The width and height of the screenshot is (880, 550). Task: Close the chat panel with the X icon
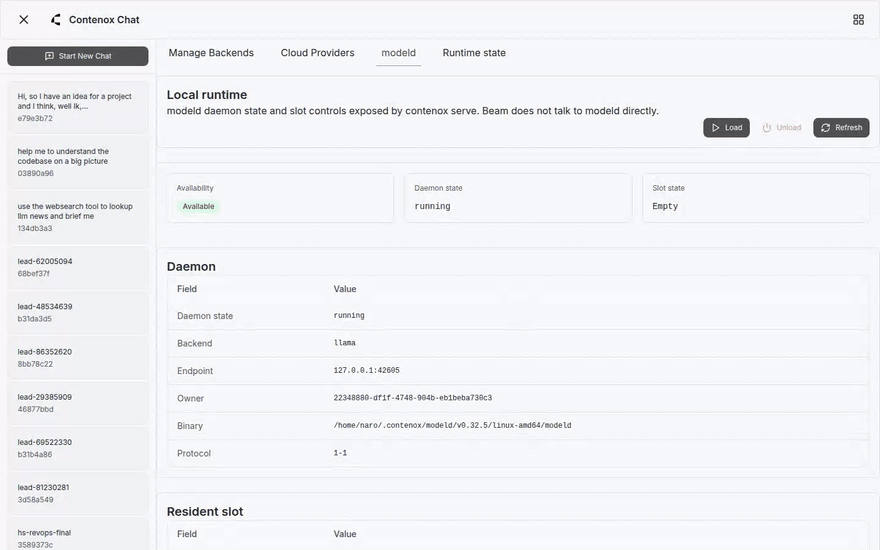coord(24,20)
